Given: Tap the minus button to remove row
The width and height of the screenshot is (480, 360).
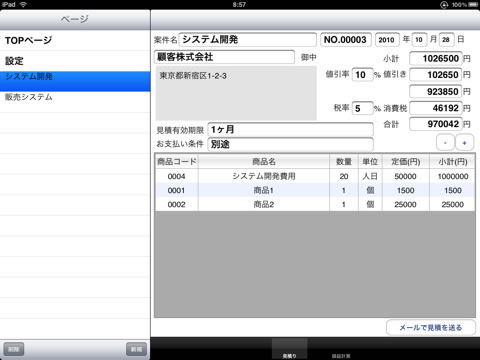Looking at the screenshot, I should click(x=445, y=143).
